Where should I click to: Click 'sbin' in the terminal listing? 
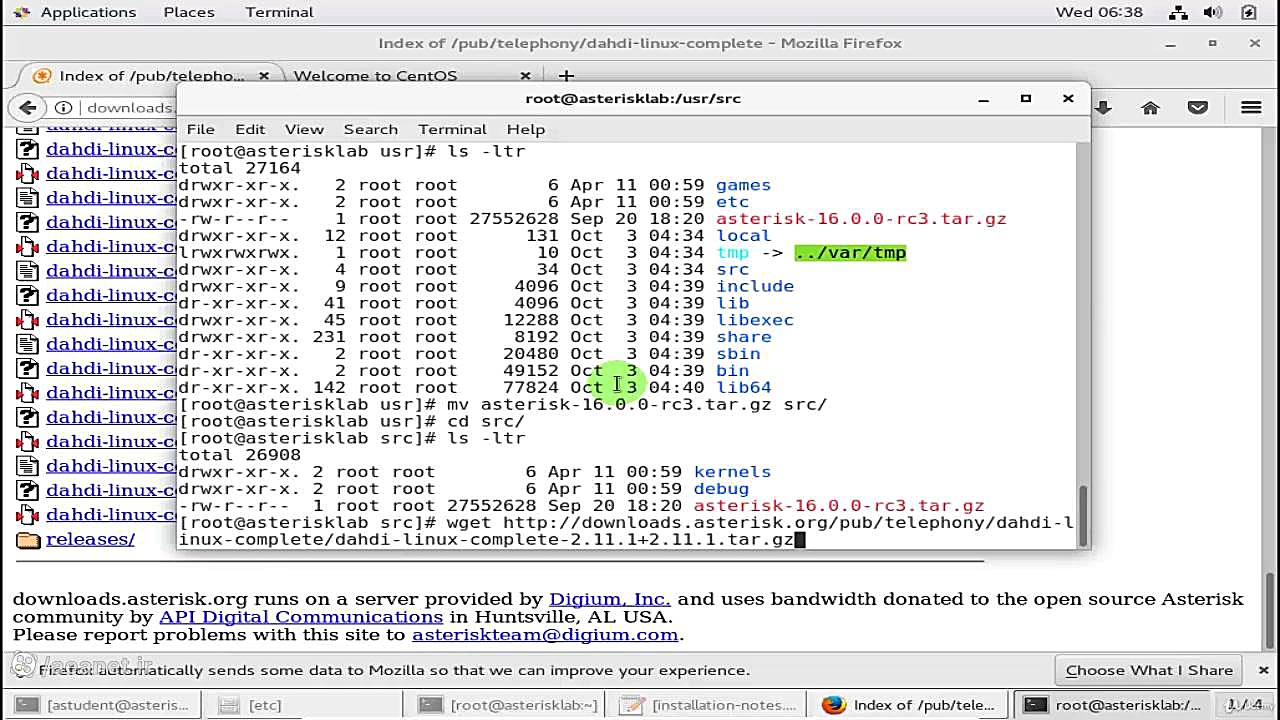click(x=738, y=354)
